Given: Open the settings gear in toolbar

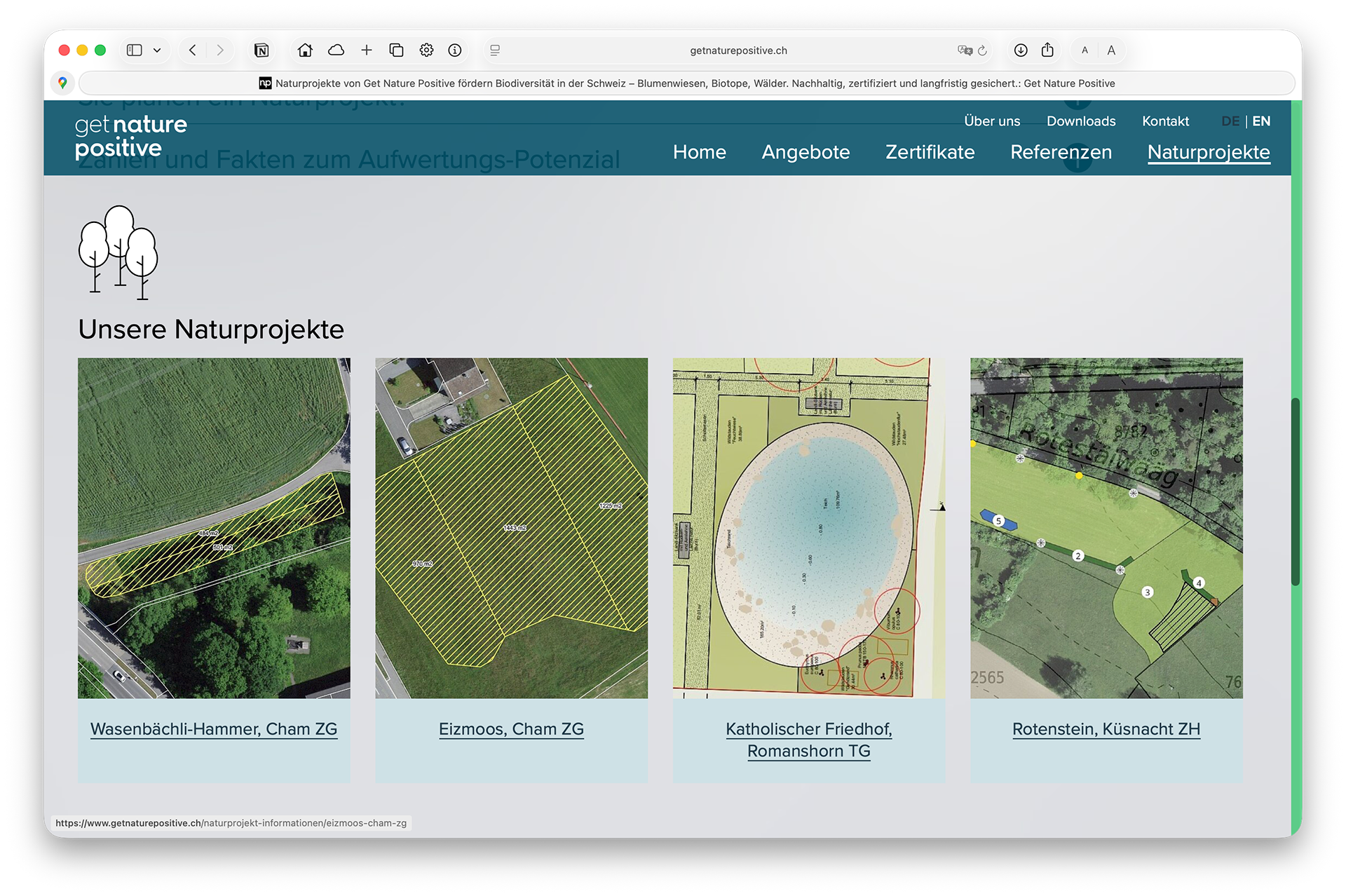Looking at the screenshot, I should point(426,50).
